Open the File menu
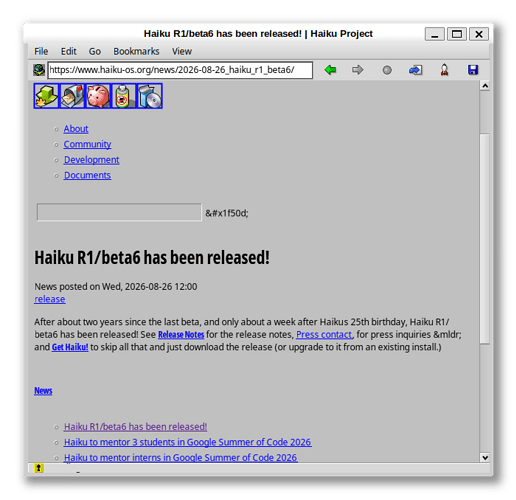Image resolution: width=516 pixels, height=500 pixels. pos(41,51)
